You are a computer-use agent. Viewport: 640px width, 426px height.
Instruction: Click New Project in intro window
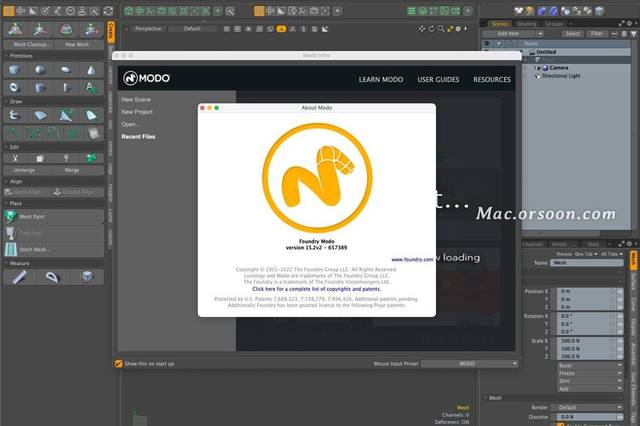pos(137,112)
